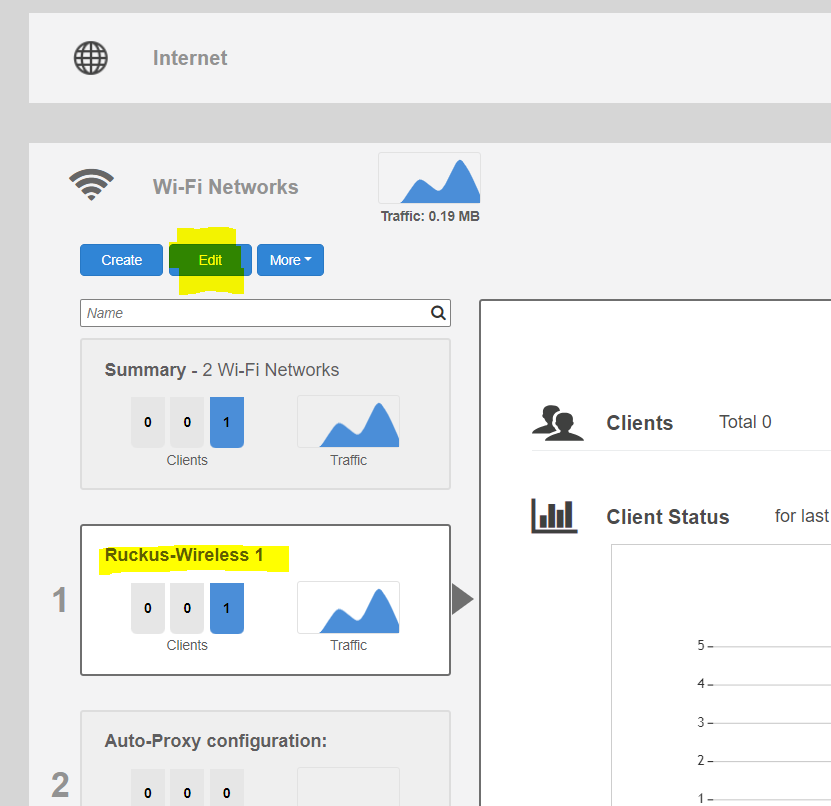Image resolution: width=831 pixels, height=806 pixels.
Task: Focus the Name search input field
Action: pos(255,313)
